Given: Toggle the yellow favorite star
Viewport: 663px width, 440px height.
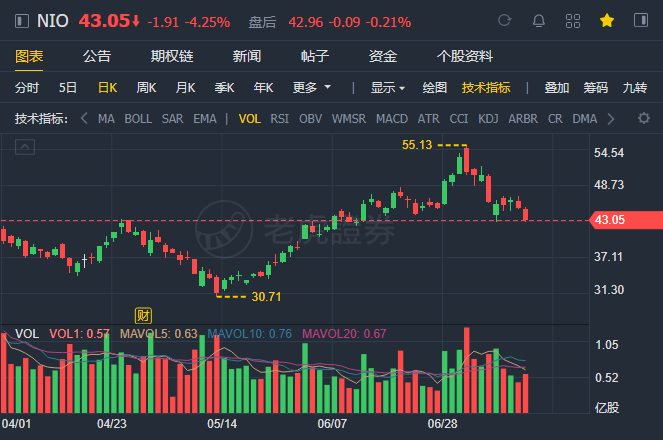Looking at the screenshot, I should click(x=607, y=20).
